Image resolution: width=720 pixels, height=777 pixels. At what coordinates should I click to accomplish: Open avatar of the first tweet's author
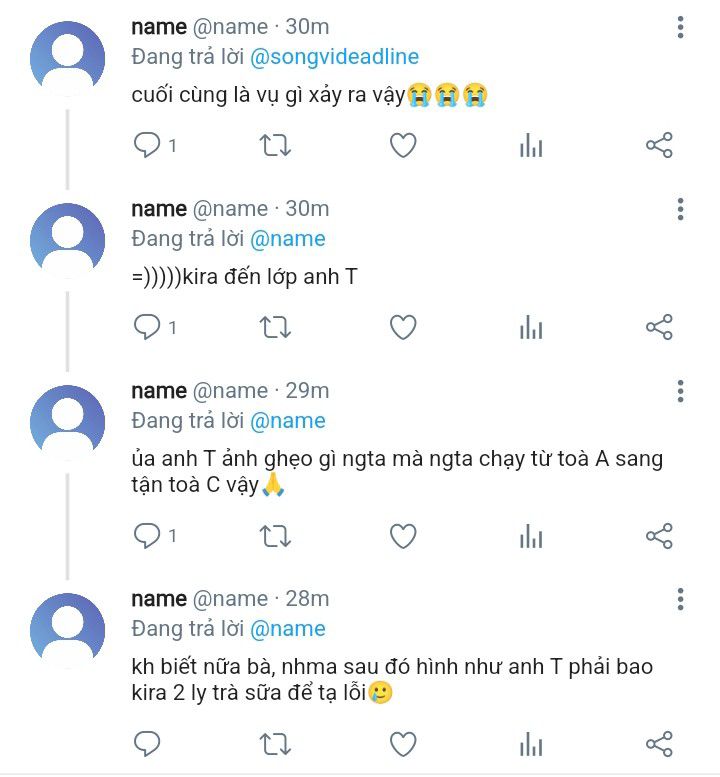67,58
